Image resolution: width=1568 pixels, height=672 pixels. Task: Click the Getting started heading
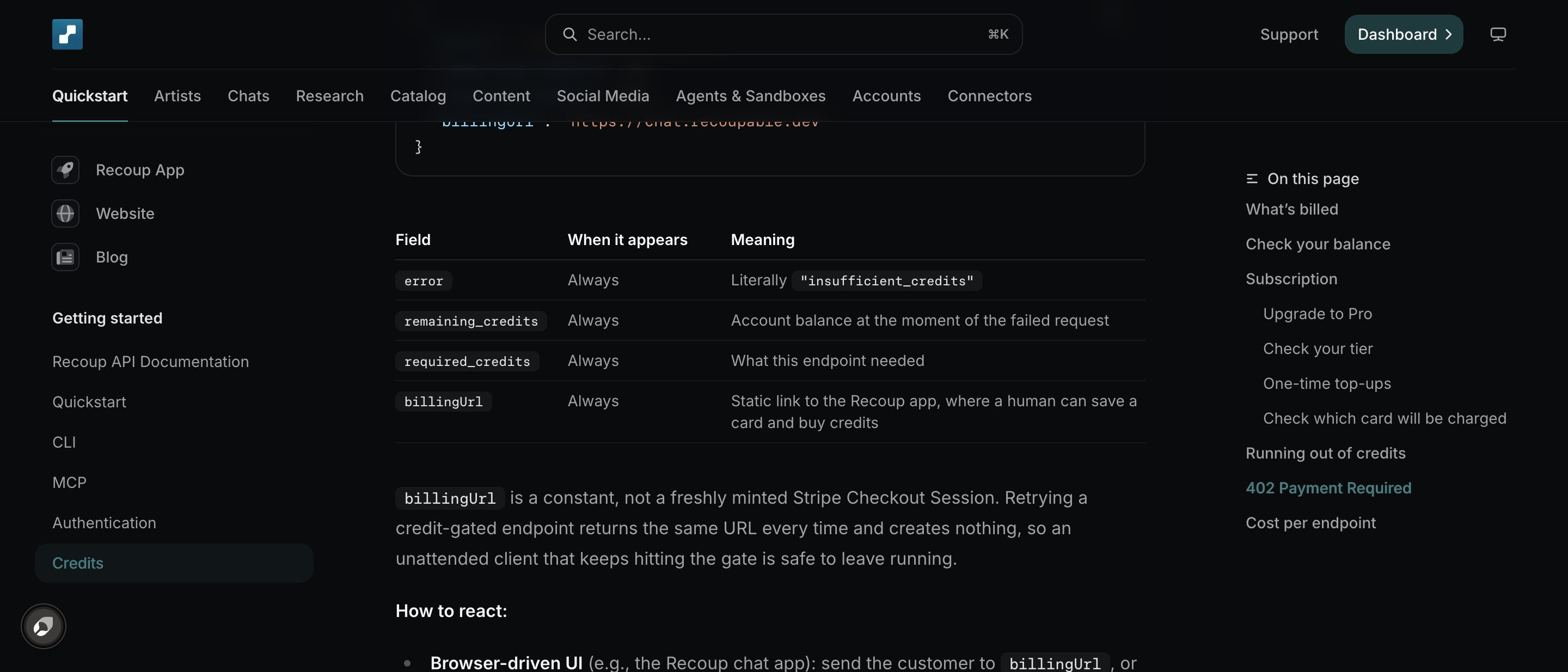coord(107,319)
